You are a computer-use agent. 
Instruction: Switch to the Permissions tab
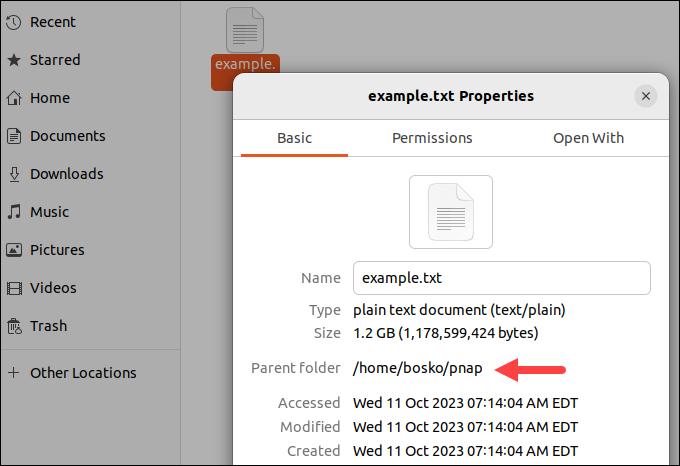coord(432,138)
